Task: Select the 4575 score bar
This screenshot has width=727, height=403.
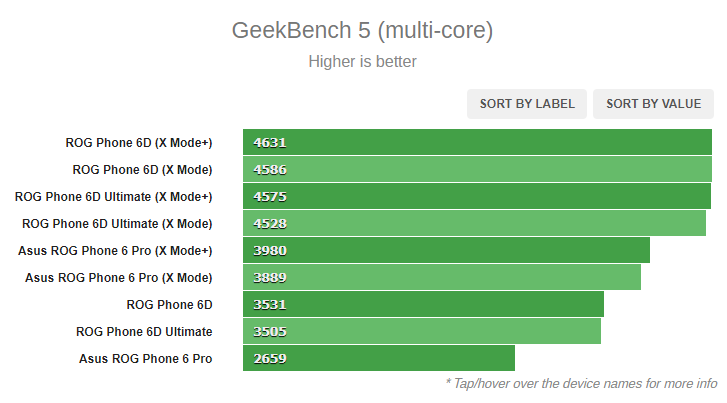Action: coord(476,197)
